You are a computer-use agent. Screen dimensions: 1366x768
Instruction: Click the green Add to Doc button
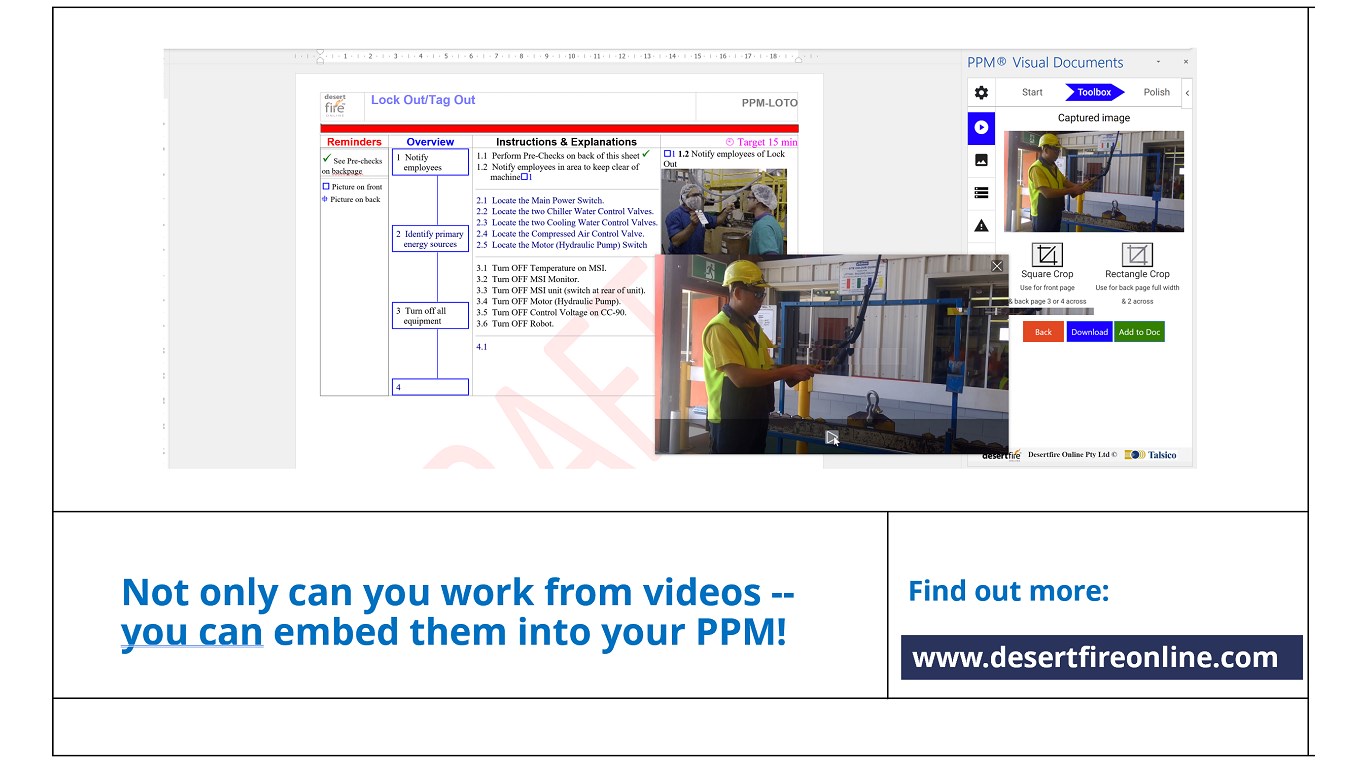click(1139, 332)
